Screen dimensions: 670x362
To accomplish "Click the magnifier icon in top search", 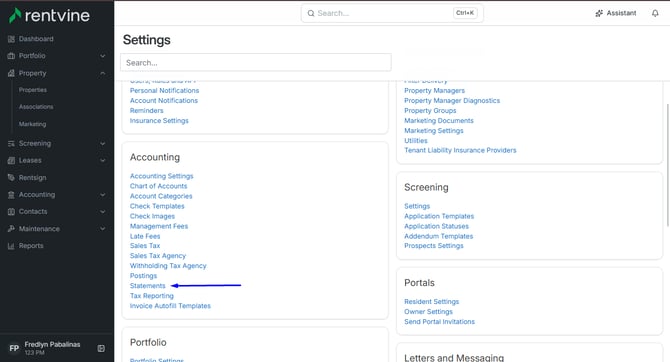I will click(311, 13).
